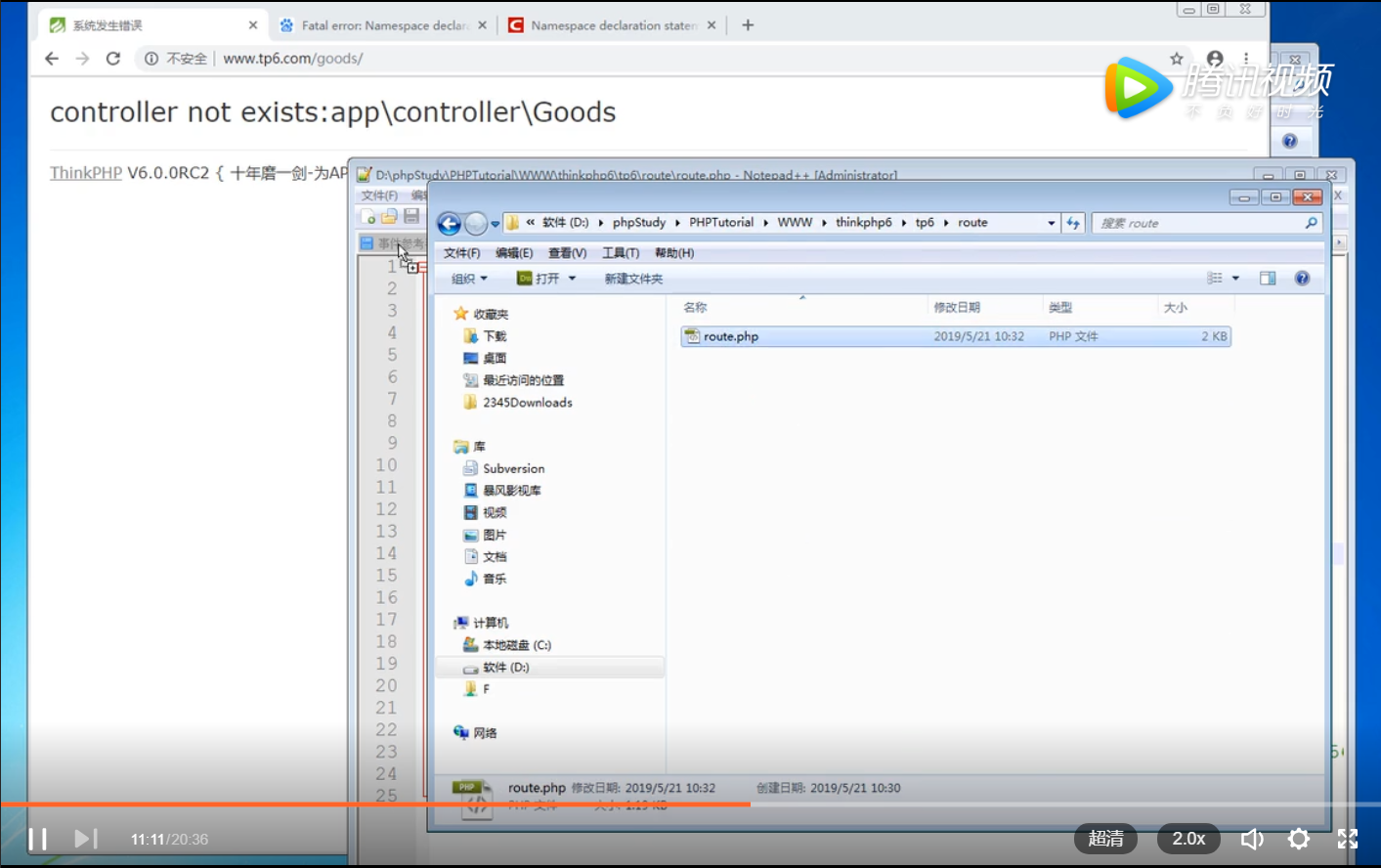1381x868 pixels.
Task: Seek along the video progress bar
Action: 690,804
